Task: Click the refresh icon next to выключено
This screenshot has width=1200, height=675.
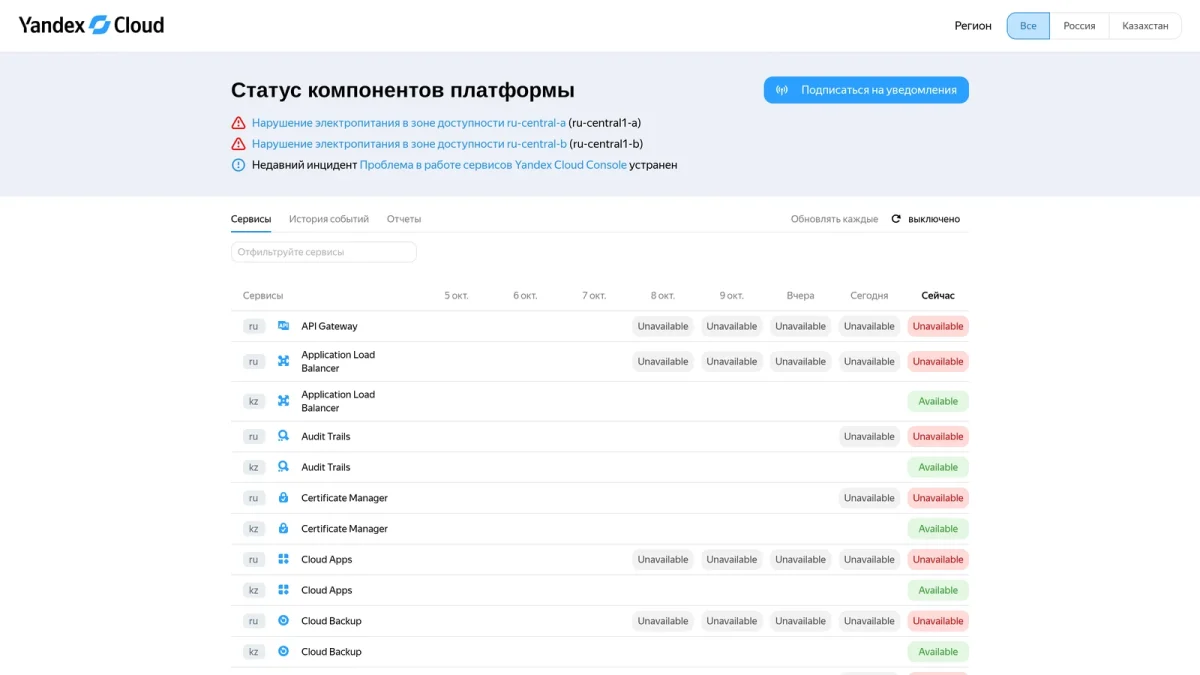Action: click(896, 219)
